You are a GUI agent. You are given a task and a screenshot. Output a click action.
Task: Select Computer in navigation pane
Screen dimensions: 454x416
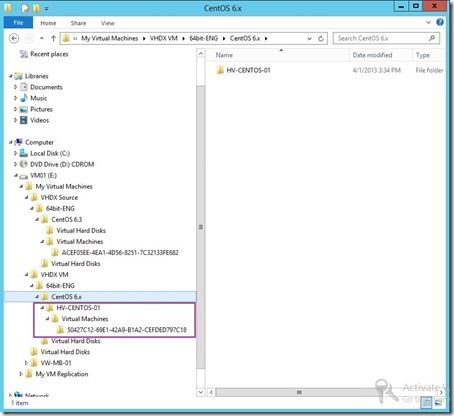point(39,142)
